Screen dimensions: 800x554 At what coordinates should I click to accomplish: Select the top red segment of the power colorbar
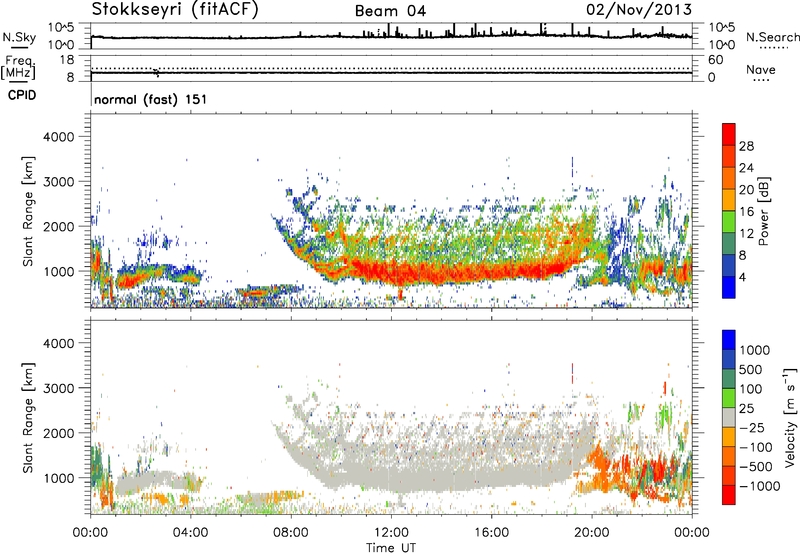(x=729, y=134)
